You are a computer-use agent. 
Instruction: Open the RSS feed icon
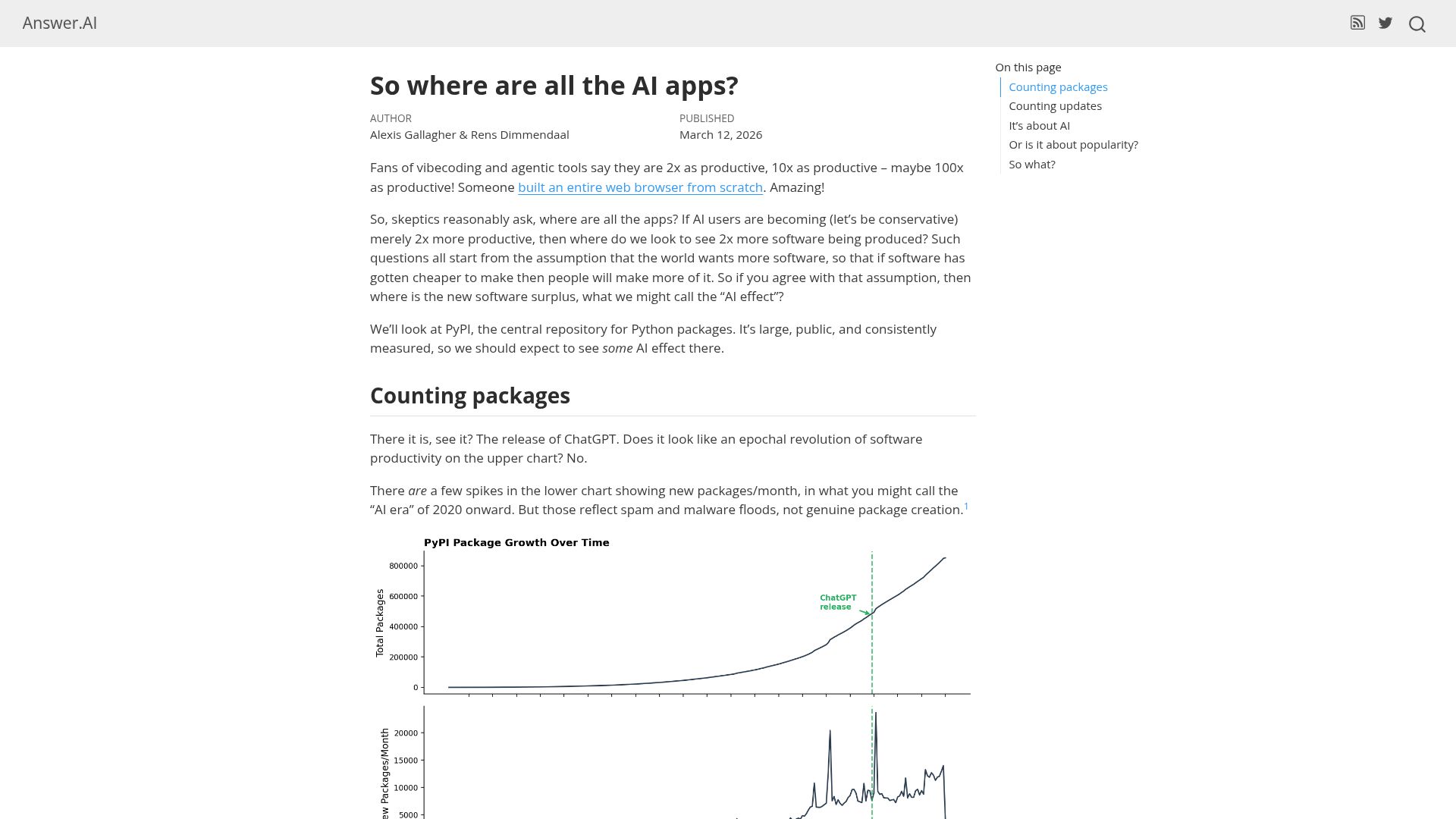click(x=1357, y=23)
